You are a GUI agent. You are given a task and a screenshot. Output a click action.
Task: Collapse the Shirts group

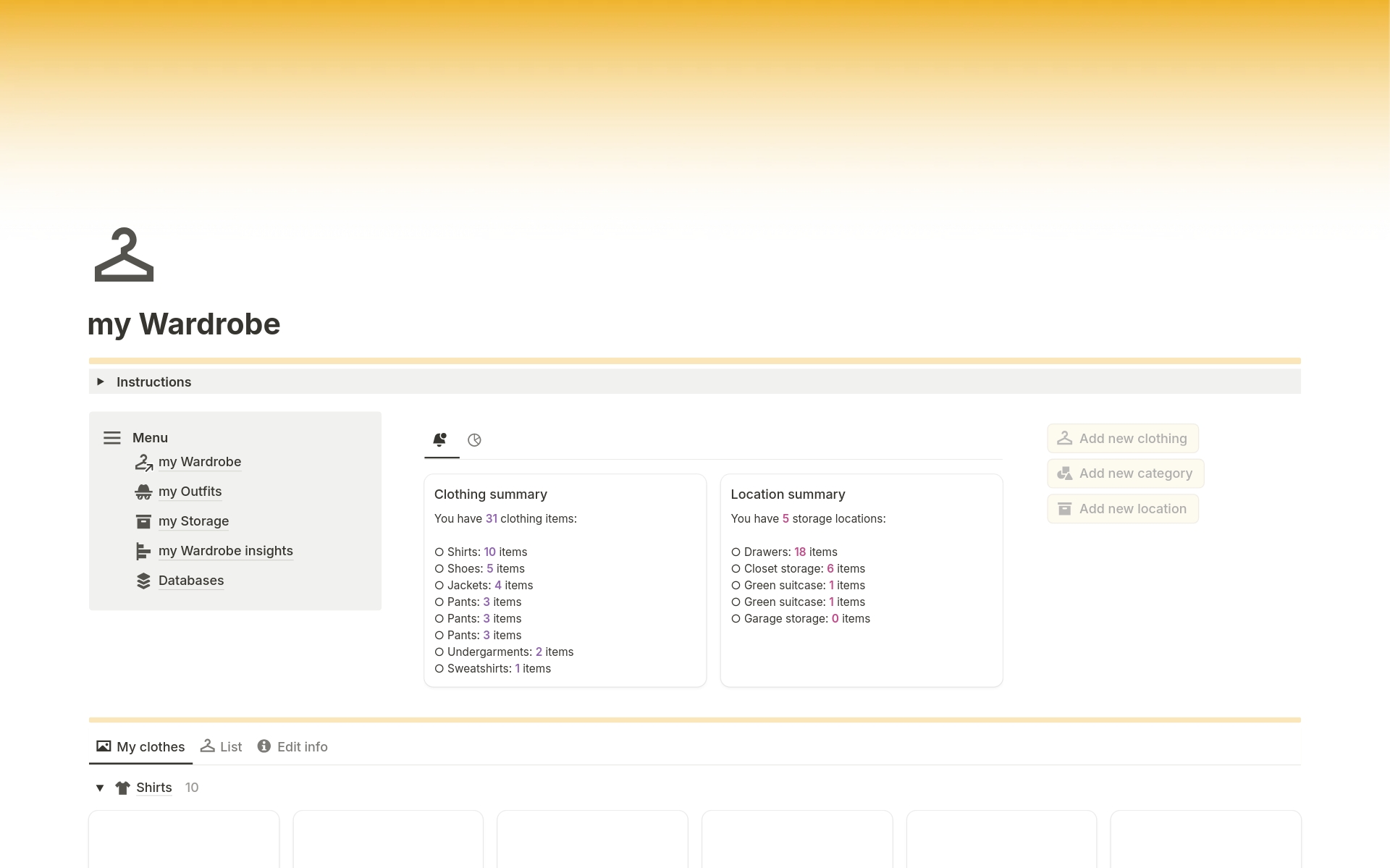click(99, 788)
